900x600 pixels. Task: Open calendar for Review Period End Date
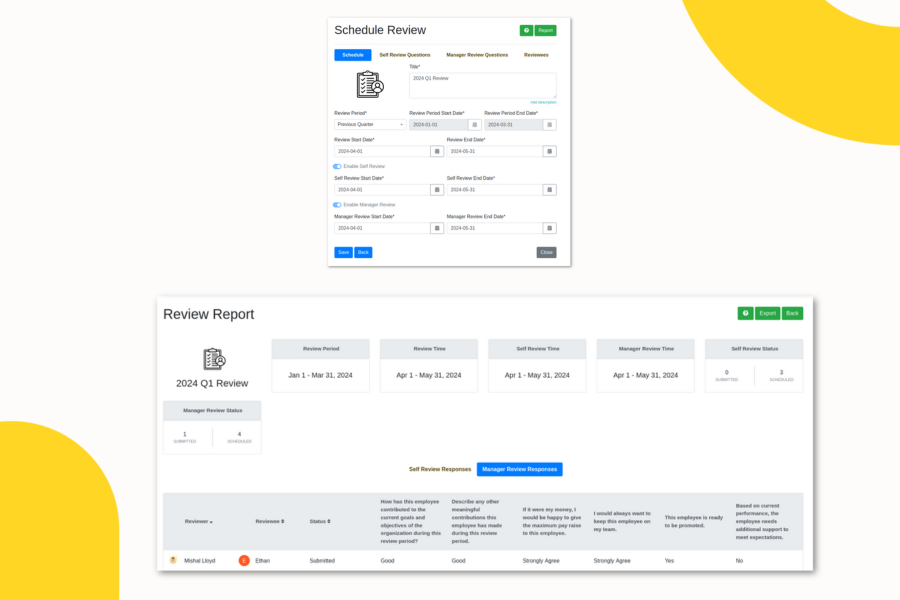(549, 125)
